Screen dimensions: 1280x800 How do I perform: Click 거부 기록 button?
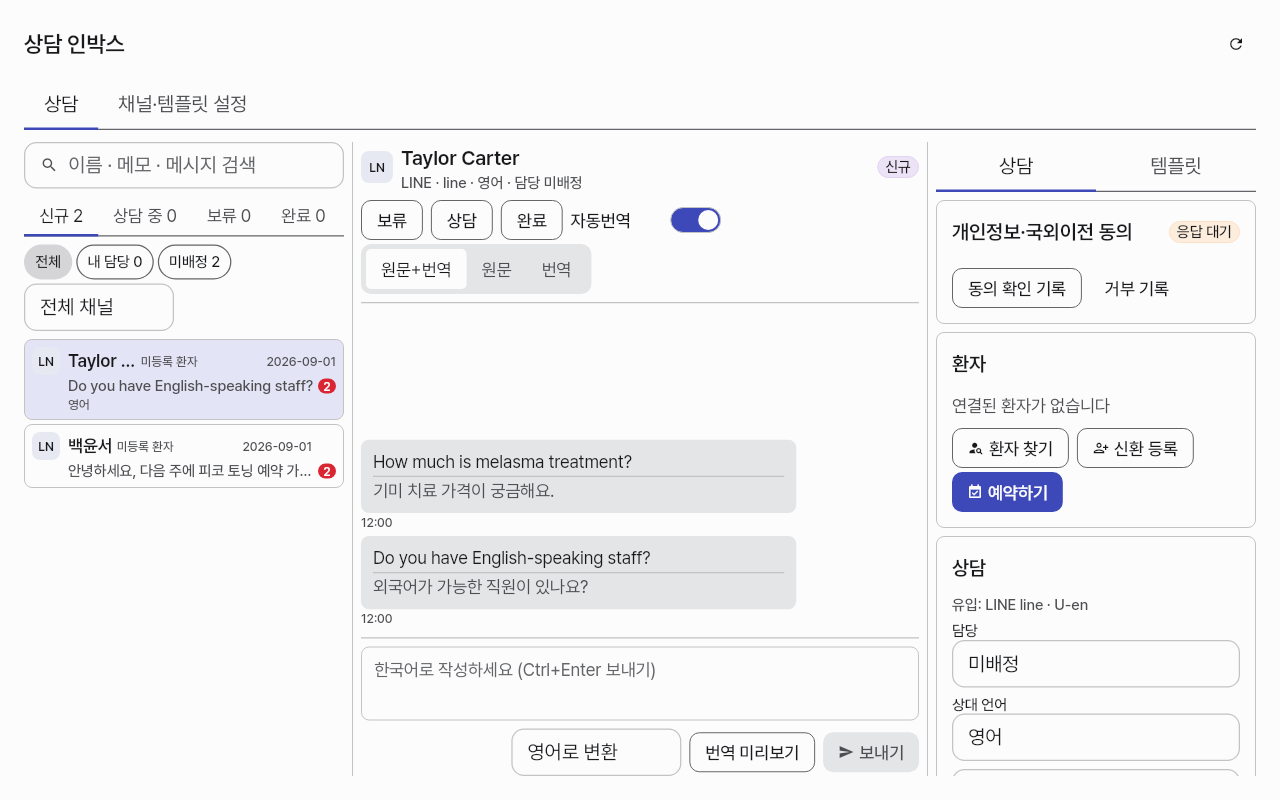1136,288
